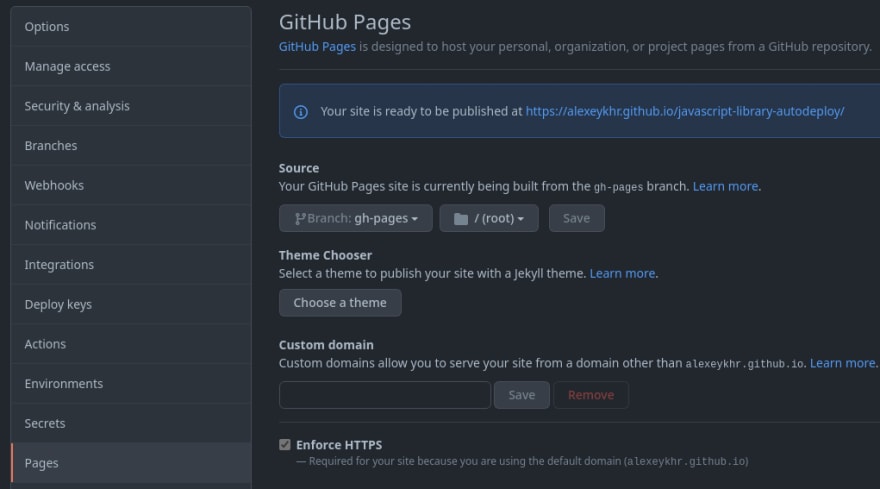Follow the GitHub Pages link in description

(x=317, y=47)
